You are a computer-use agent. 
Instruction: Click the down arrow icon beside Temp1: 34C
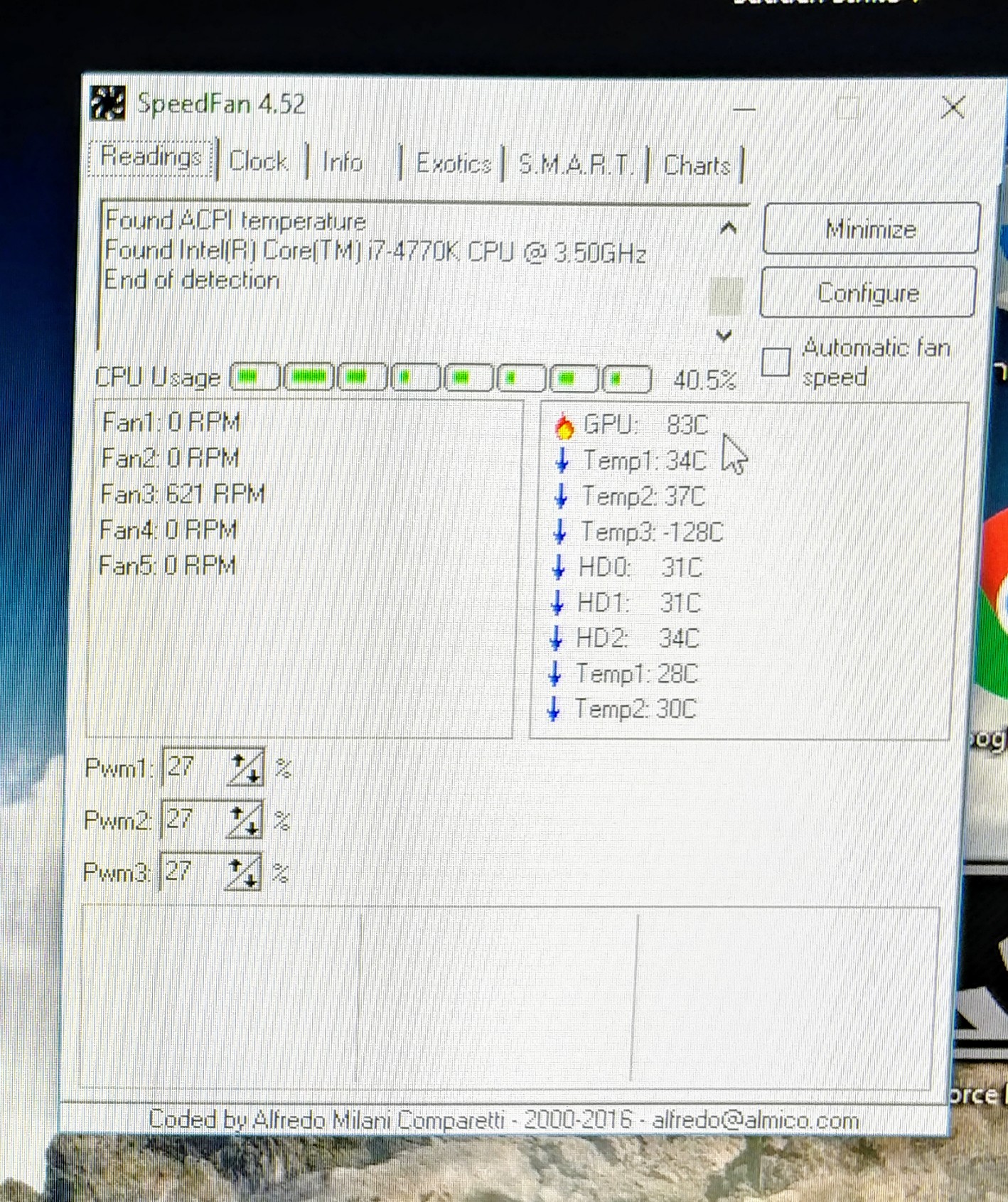562,461
